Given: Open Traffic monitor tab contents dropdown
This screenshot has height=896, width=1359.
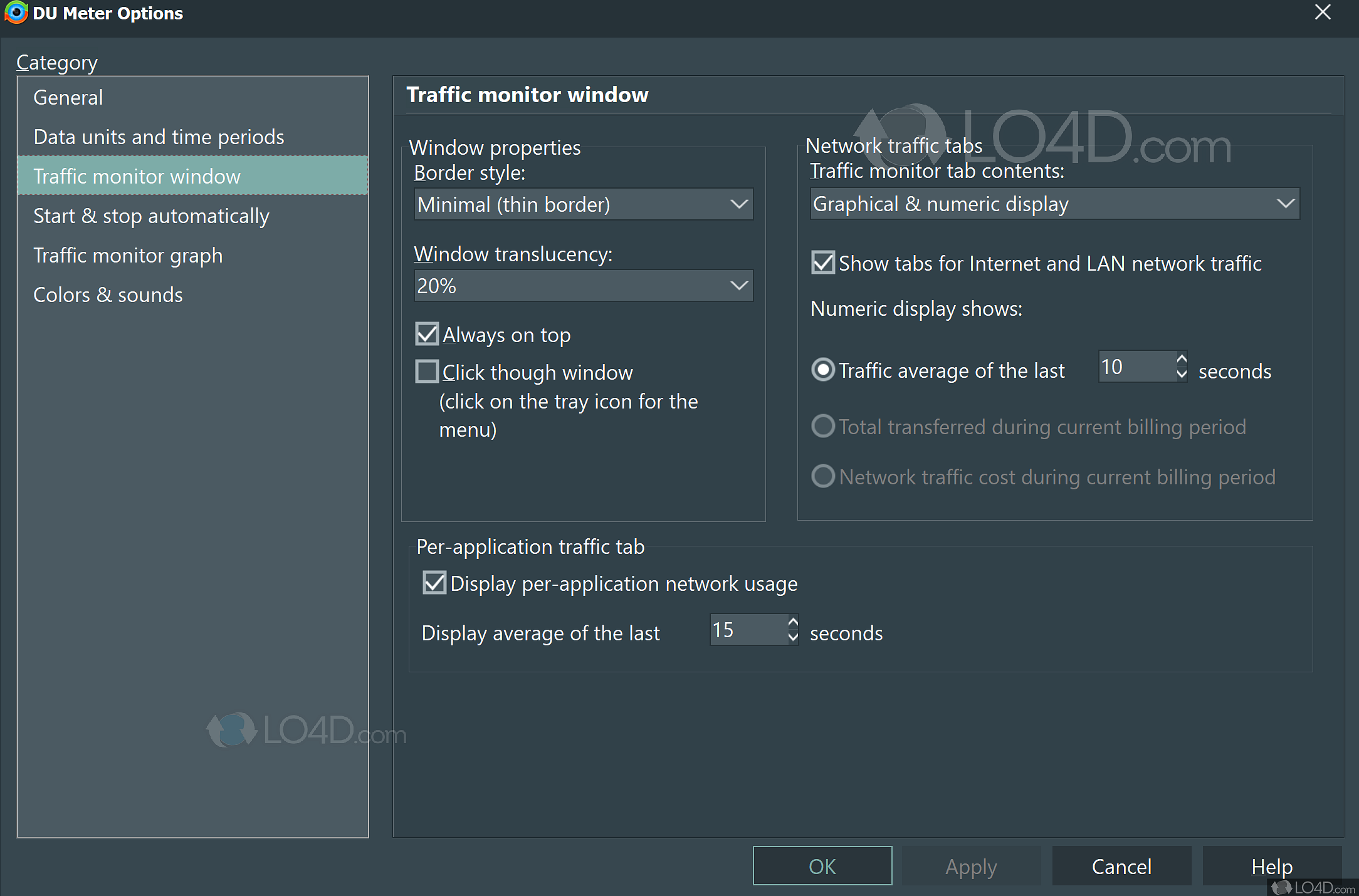Looking at the screenshot, I should (x=1054, y=204).
